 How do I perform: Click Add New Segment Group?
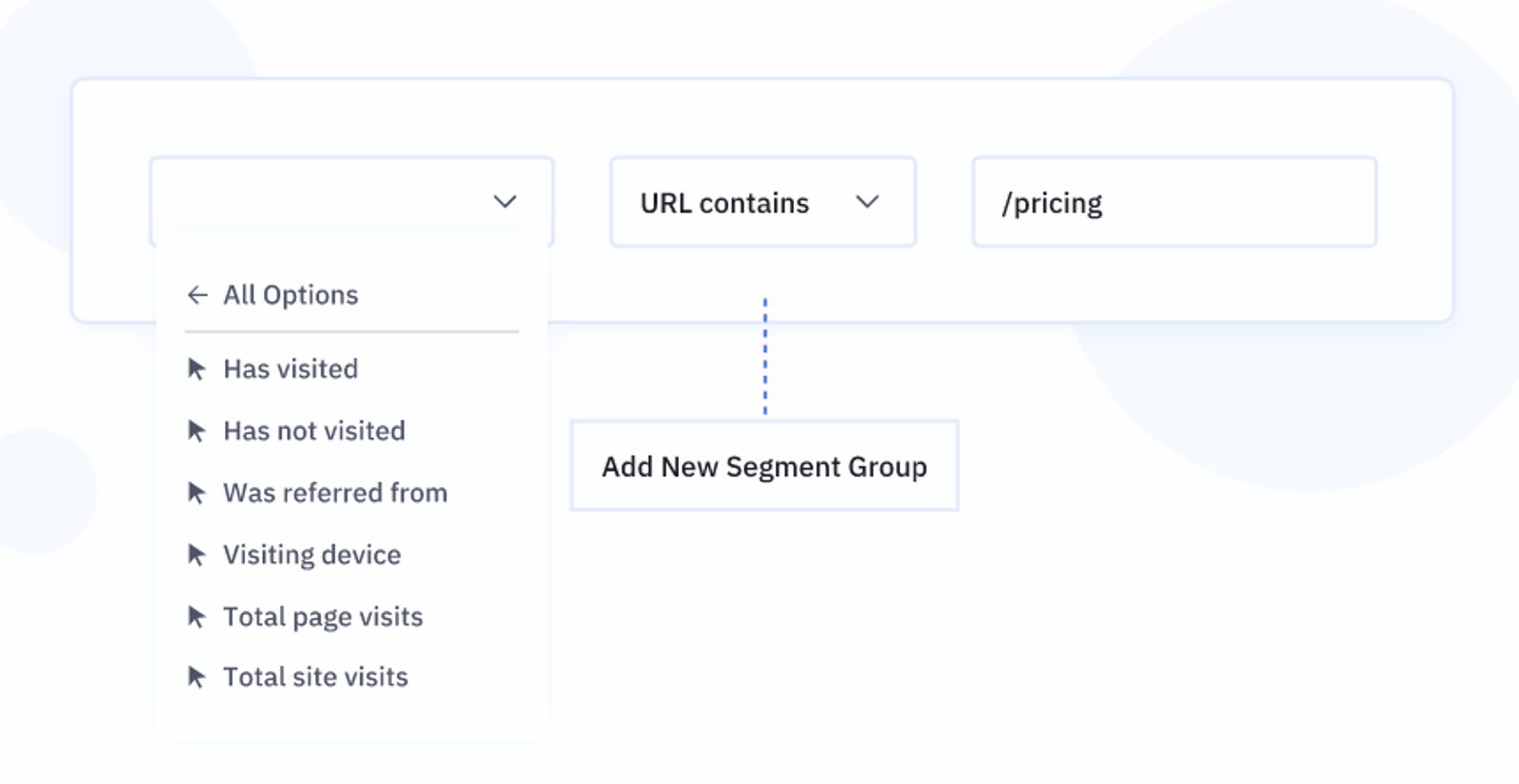764,466
